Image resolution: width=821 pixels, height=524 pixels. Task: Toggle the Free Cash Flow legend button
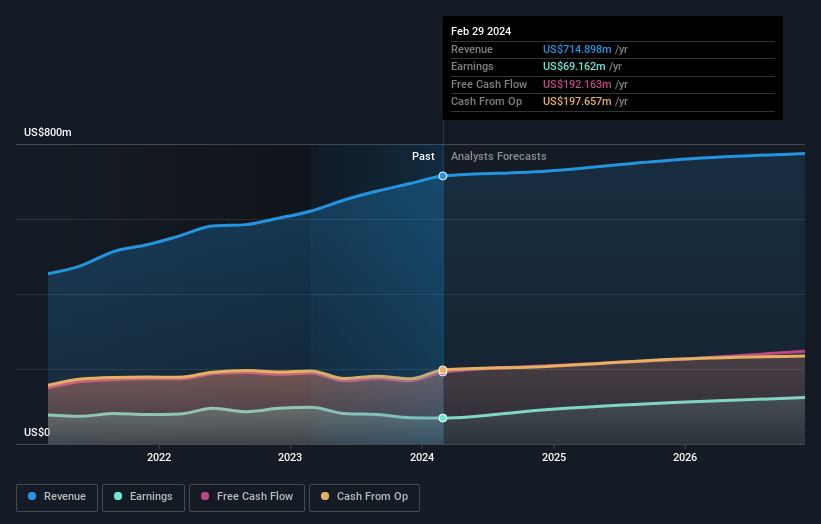point(247,497)
